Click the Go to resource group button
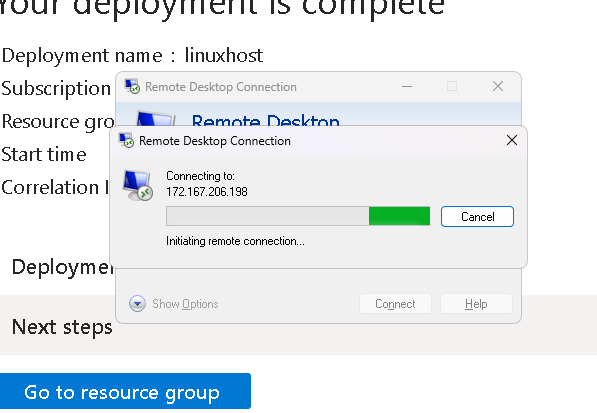Viewport: 597px width, 413px height. [x=125, y=391]
